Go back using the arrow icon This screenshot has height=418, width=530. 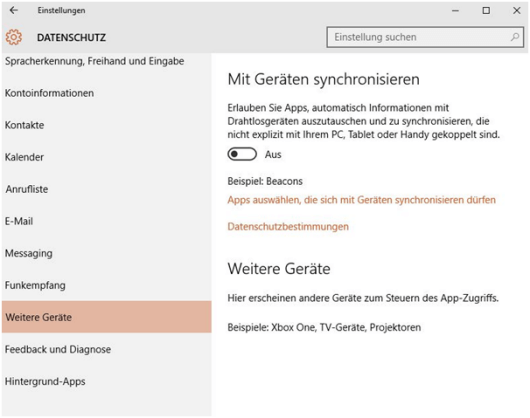point(14,10)
